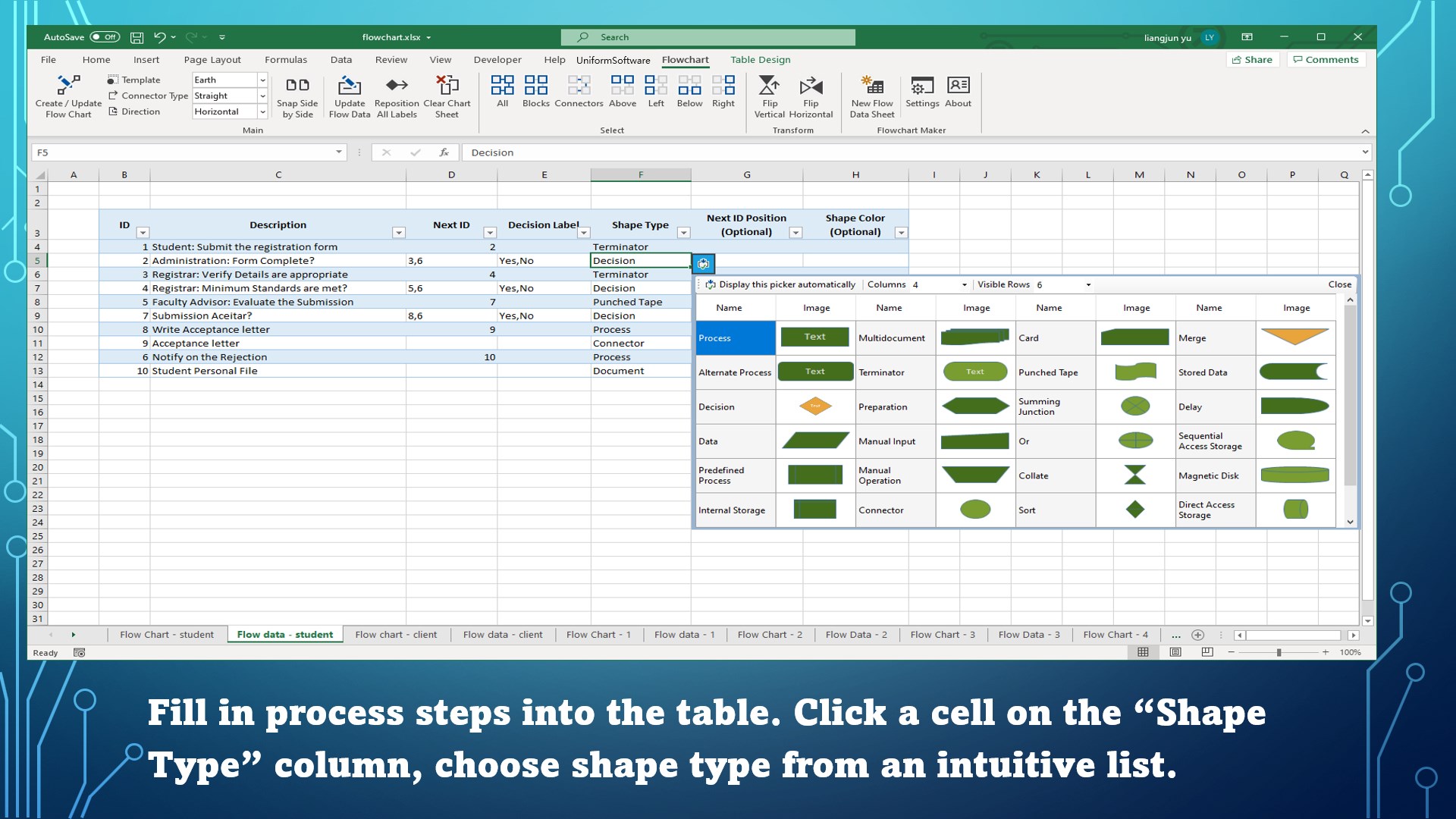Click Clear Chart Sheet icon
The width and height of the screenshot is (1456, 819).
pyautogui.click(x=447, y=96)
